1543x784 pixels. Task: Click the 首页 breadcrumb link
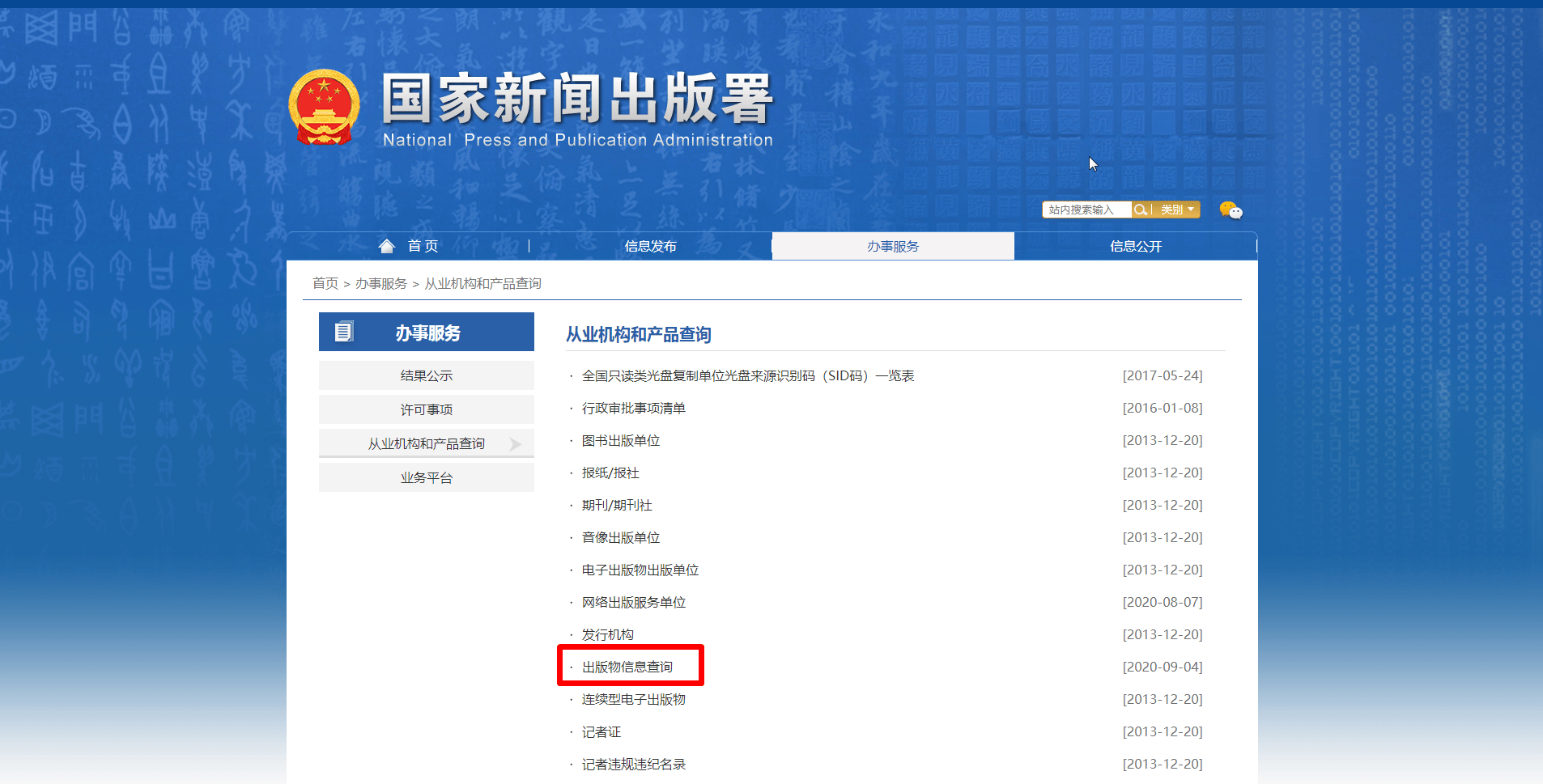pyautogui.click(x=325, y=282)
